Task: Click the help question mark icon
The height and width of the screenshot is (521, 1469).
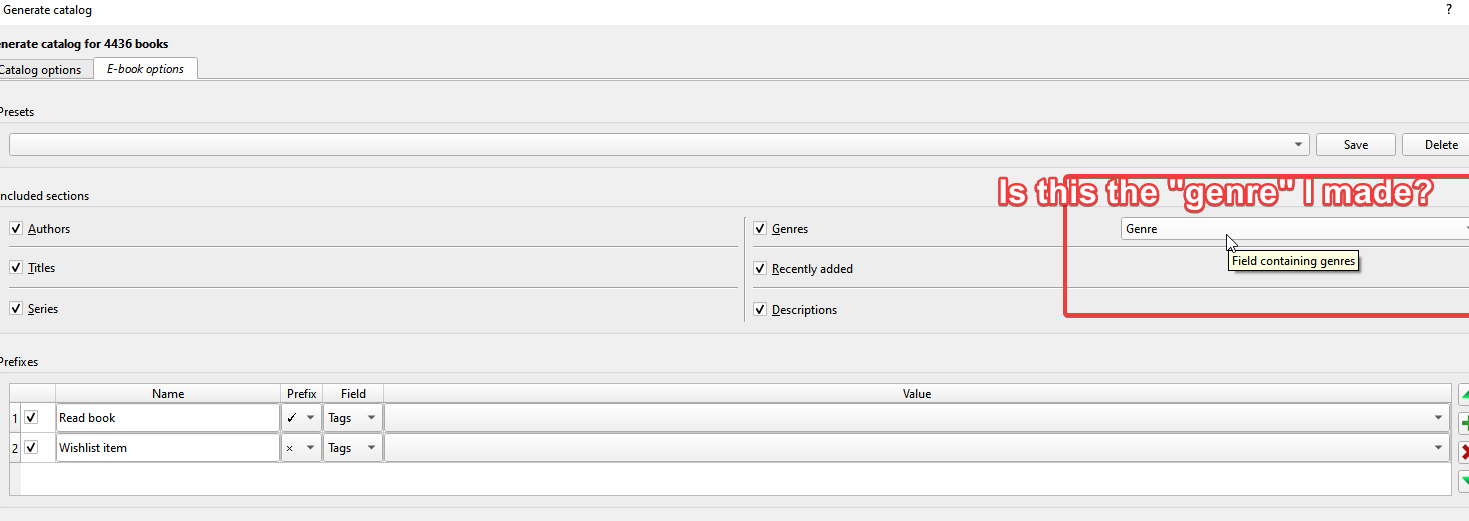Action: point(1449,9)
